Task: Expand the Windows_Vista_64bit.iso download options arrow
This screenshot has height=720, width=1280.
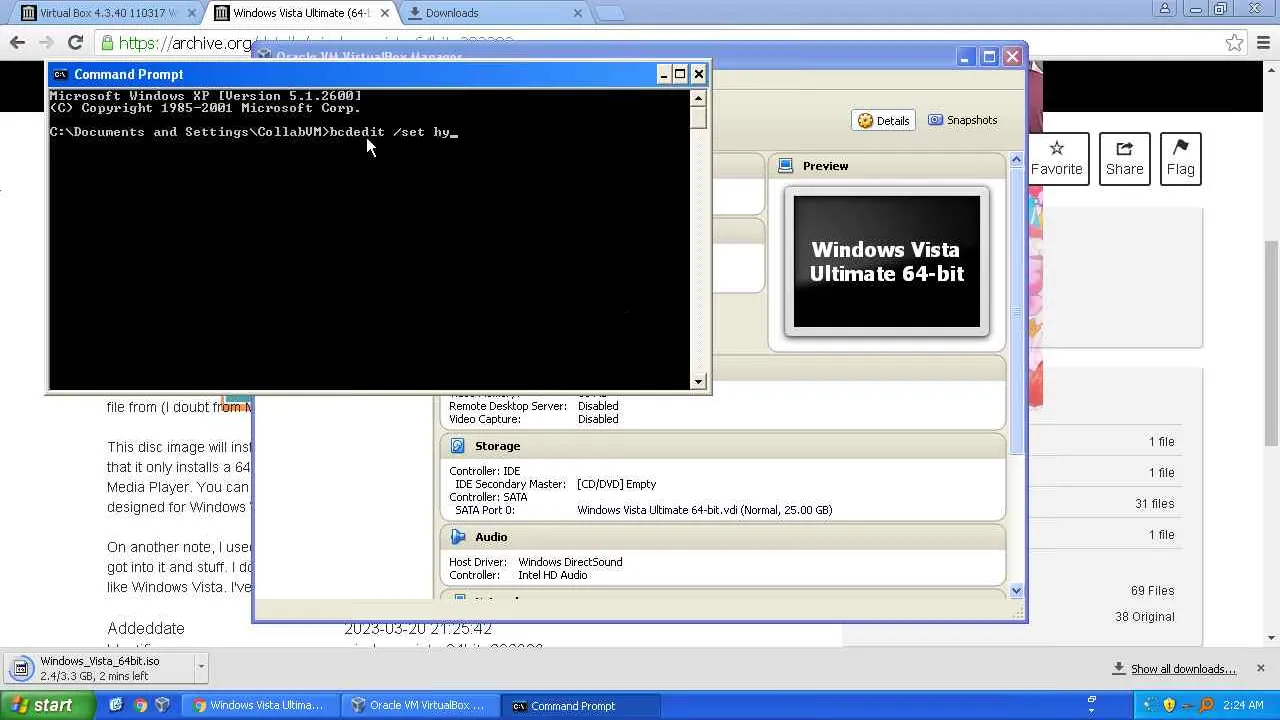Action: click(x=201, y=667)
